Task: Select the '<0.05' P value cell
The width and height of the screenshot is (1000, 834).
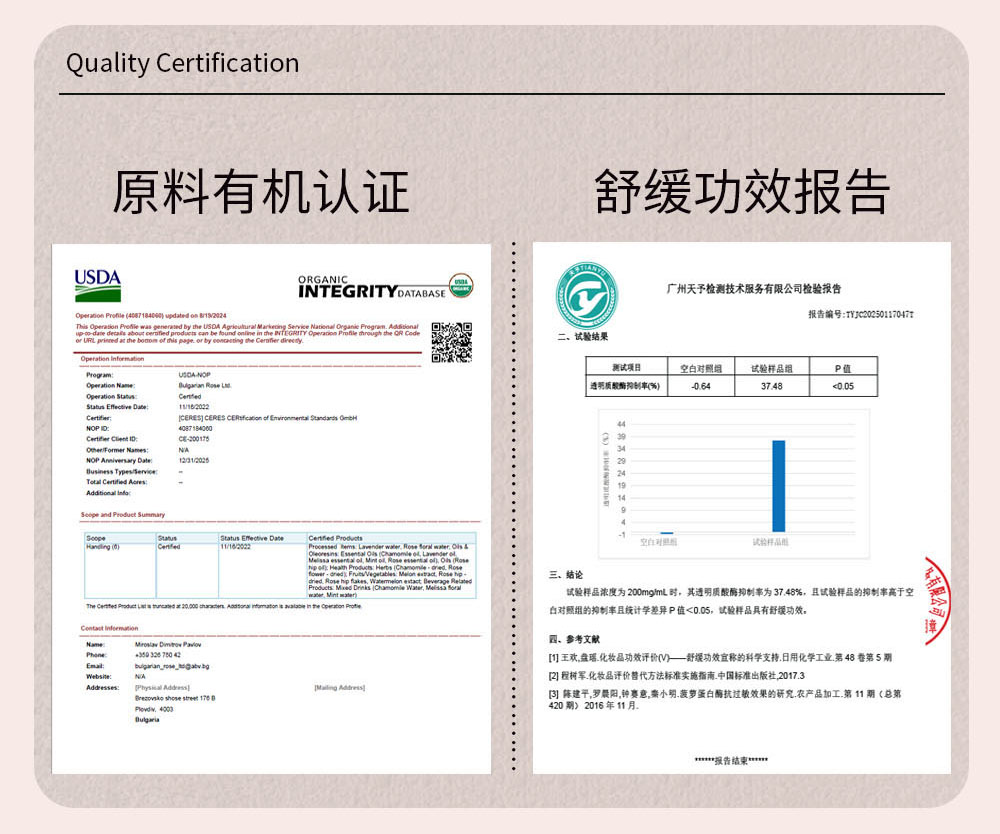Action: [843, 386]
